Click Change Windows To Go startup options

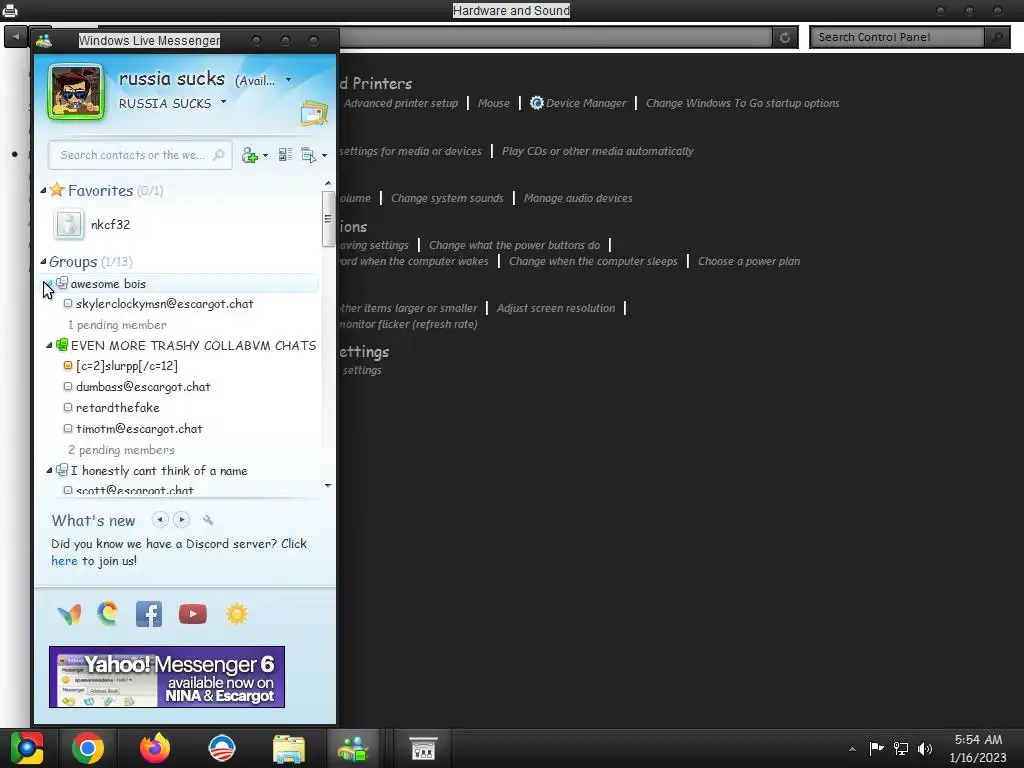click(x=743, y=103)
